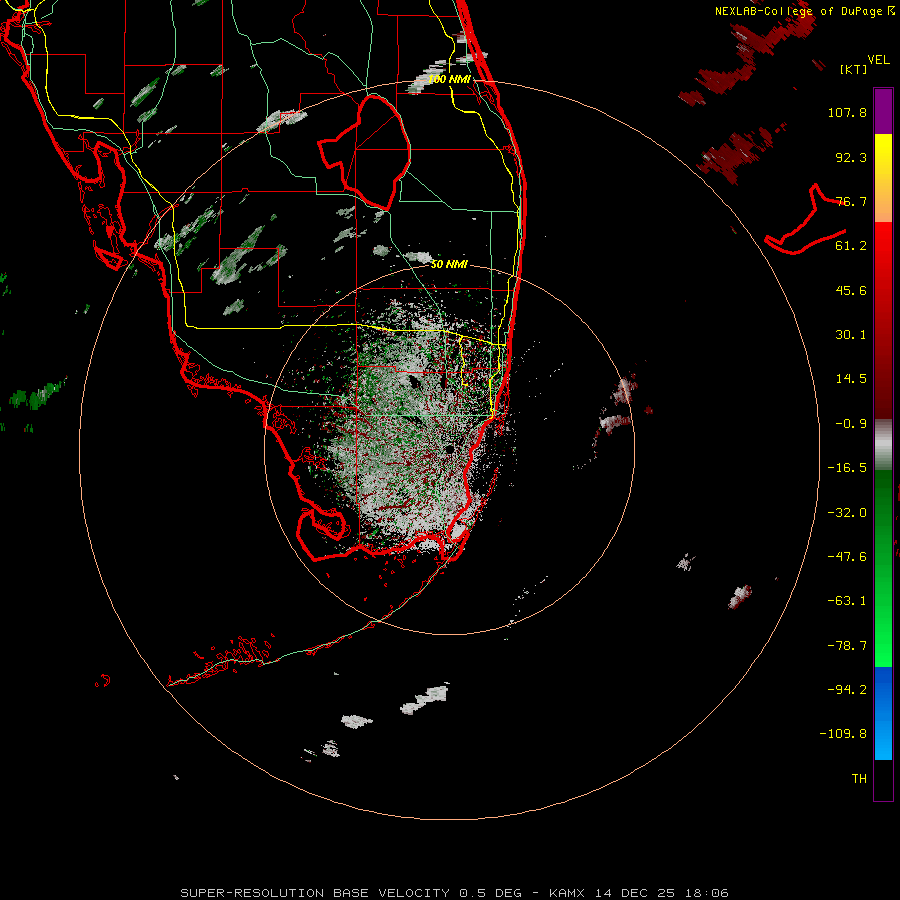Click the -94.2 velocity scale label

tap(847, 689)
